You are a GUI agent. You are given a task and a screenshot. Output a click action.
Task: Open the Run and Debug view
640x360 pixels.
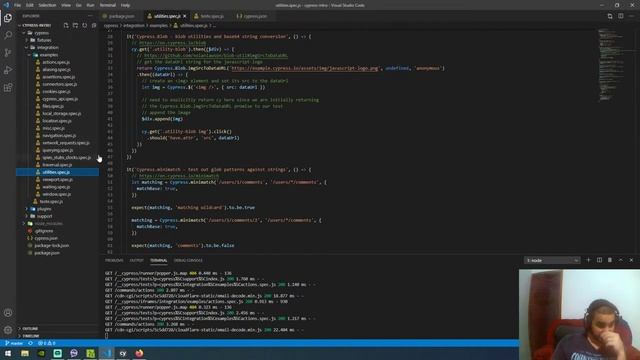(x=8, y=70)
